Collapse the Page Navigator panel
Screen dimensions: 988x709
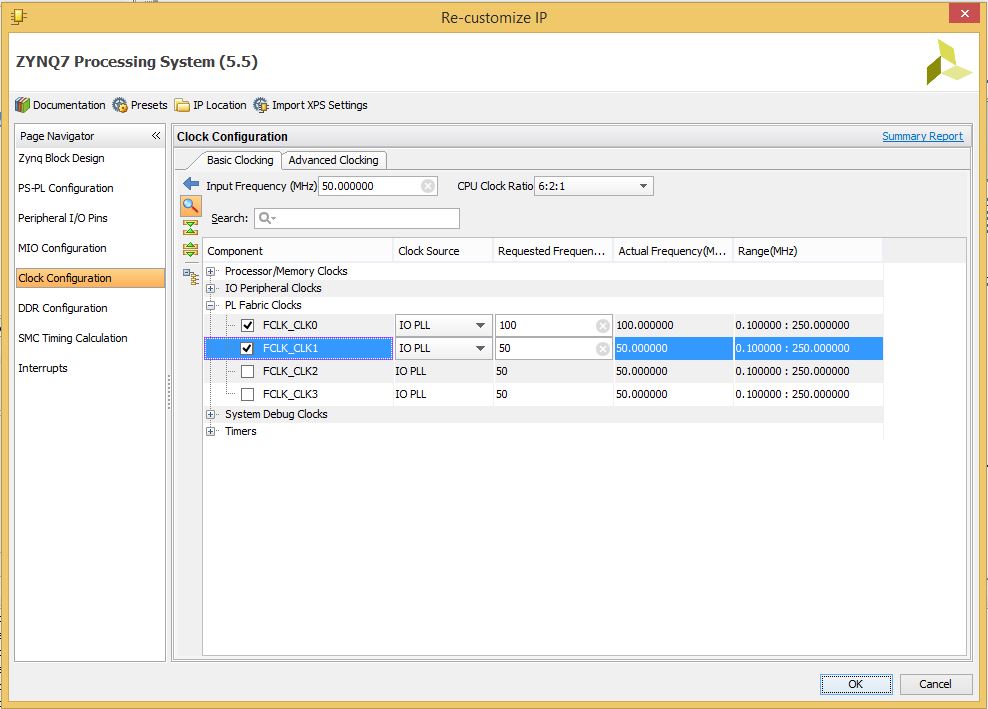click(x=156, y=135)
